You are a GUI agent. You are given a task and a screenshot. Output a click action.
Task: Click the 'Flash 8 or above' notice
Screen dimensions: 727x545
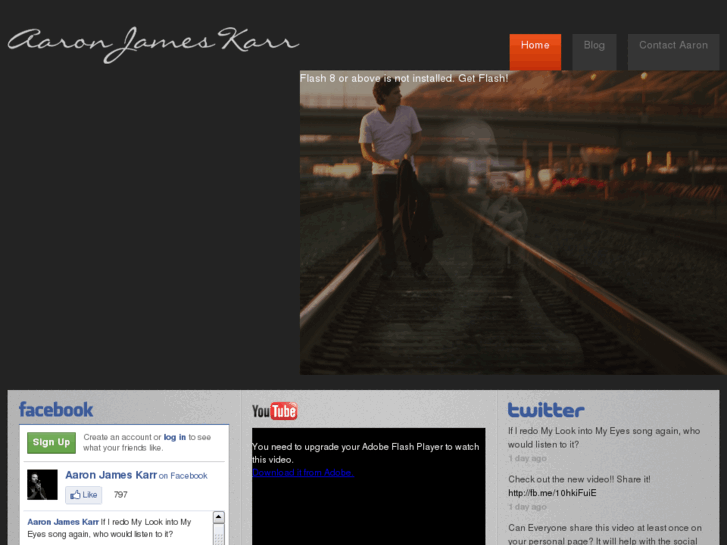pyautogui.click(x=404, y=78)
